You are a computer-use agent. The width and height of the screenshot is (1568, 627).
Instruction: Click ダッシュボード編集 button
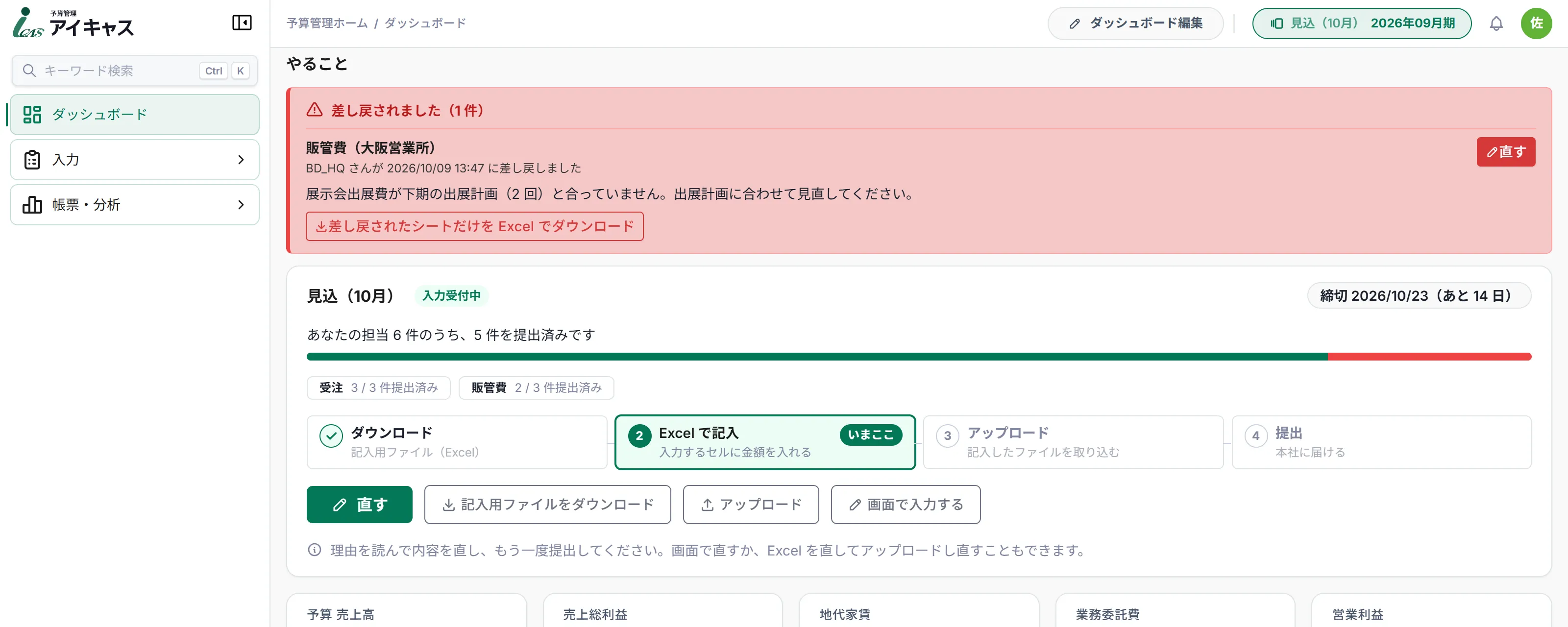pyautogui.click(x=1135, y=23)
